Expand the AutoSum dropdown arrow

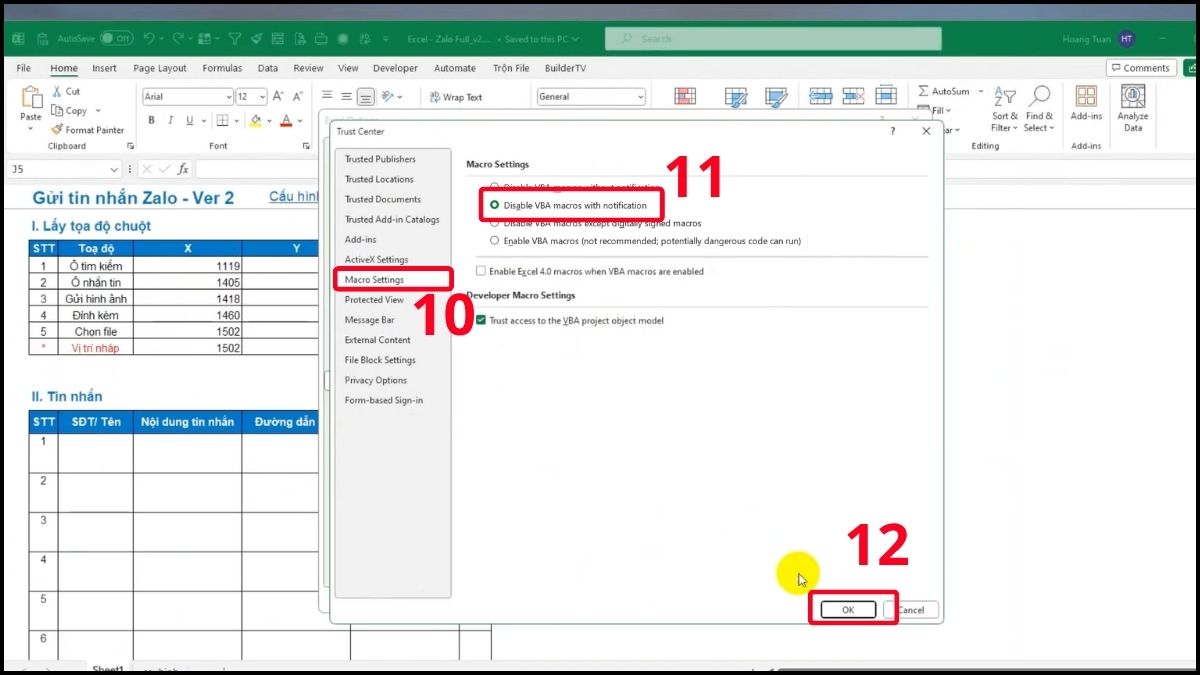point(981,91)
